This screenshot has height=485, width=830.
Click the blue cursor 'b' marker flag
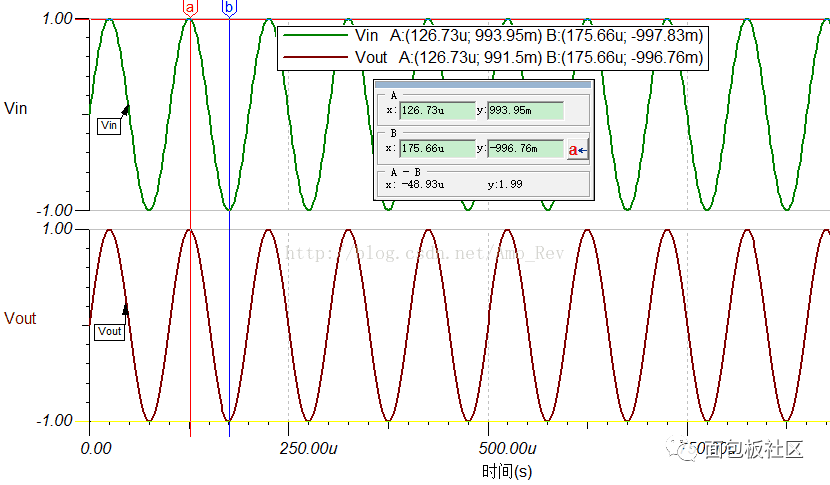point(229,8)
